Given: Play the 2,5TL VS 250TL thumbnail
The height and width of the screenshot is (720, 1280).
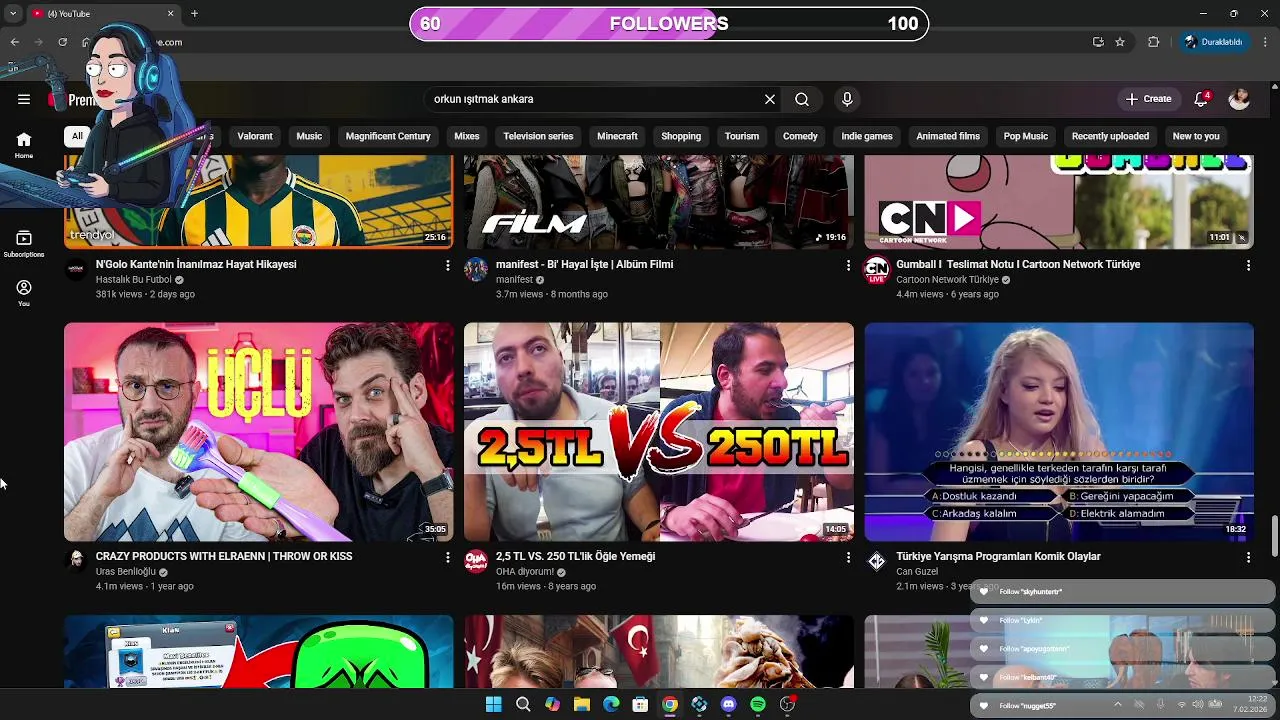Looking at the screenshot, I should pos(659,432).
